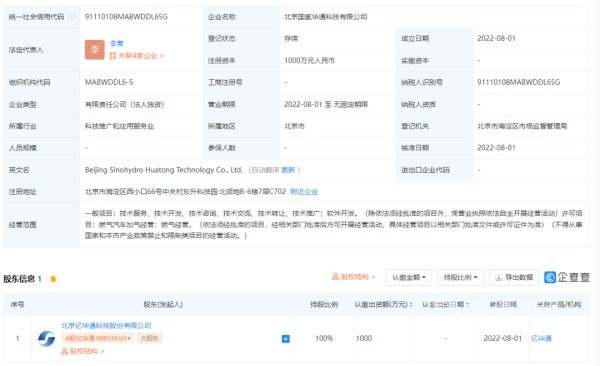
Task: Open the legal representative's blue name link
Action: point(117,43)
